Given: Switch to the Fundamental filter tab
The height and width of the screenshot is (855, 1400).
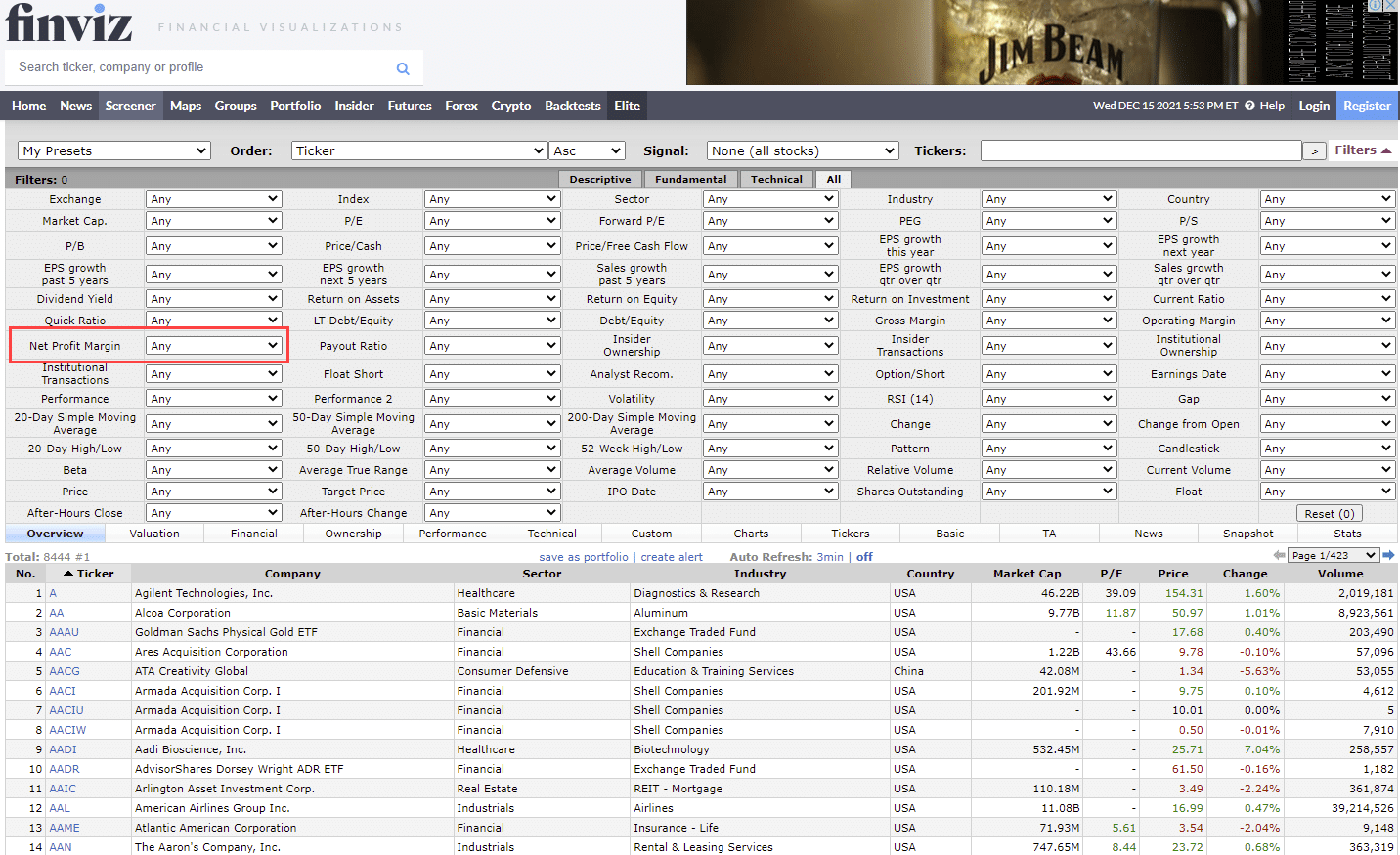Looking at the screenshot, I should [x=690, y=179].
